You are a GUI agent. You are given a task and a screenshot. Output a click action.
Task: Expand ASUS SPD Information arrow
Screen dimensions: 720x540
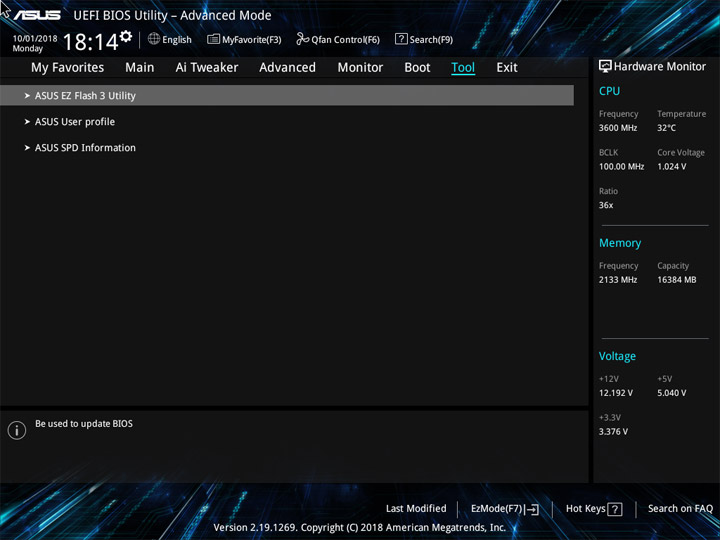coord(27,147)
